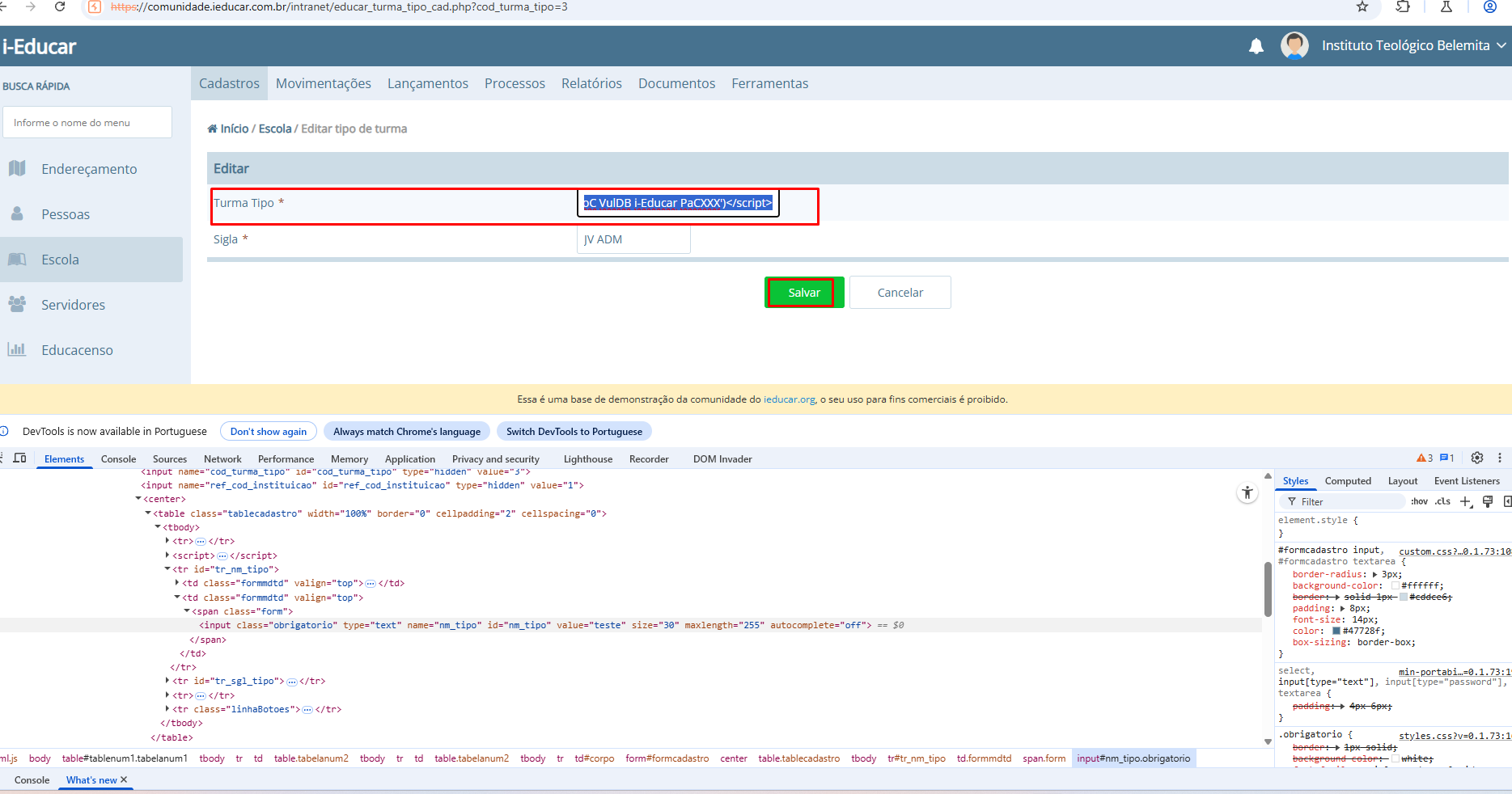Toggle rendering emulations paintbrush icon in Styles

[1487, 501]
